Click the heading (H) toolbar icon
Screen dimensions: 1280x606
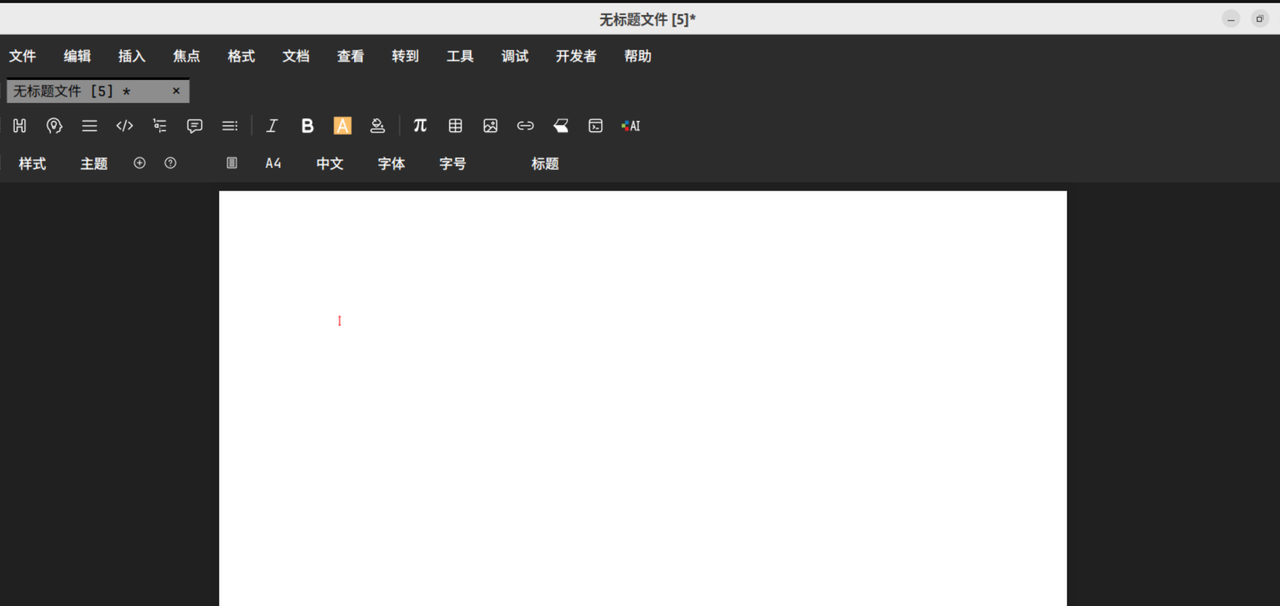pos(20,126)
